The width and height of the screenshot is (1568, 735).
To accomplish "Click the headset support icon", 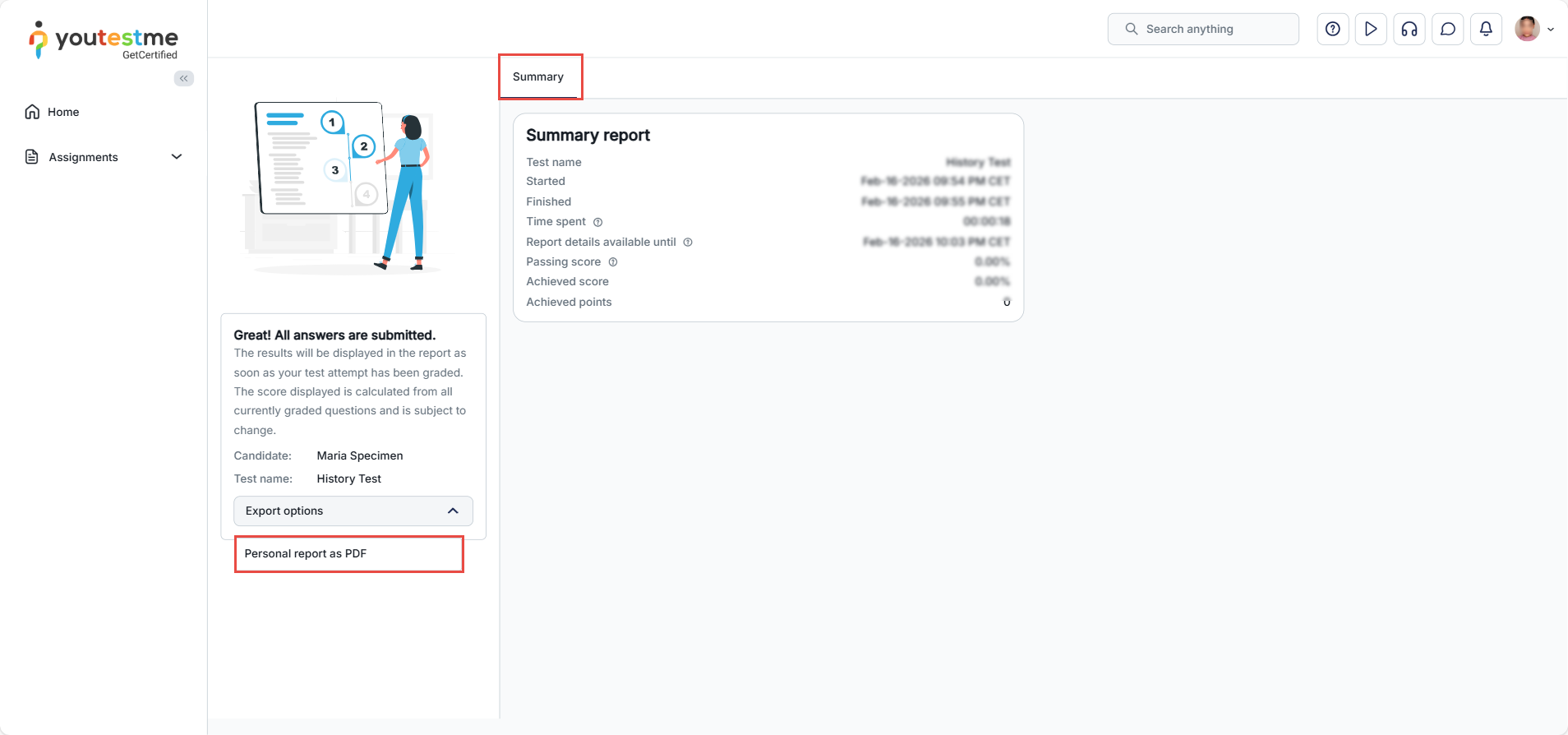I will click(x=1409, y=29).
